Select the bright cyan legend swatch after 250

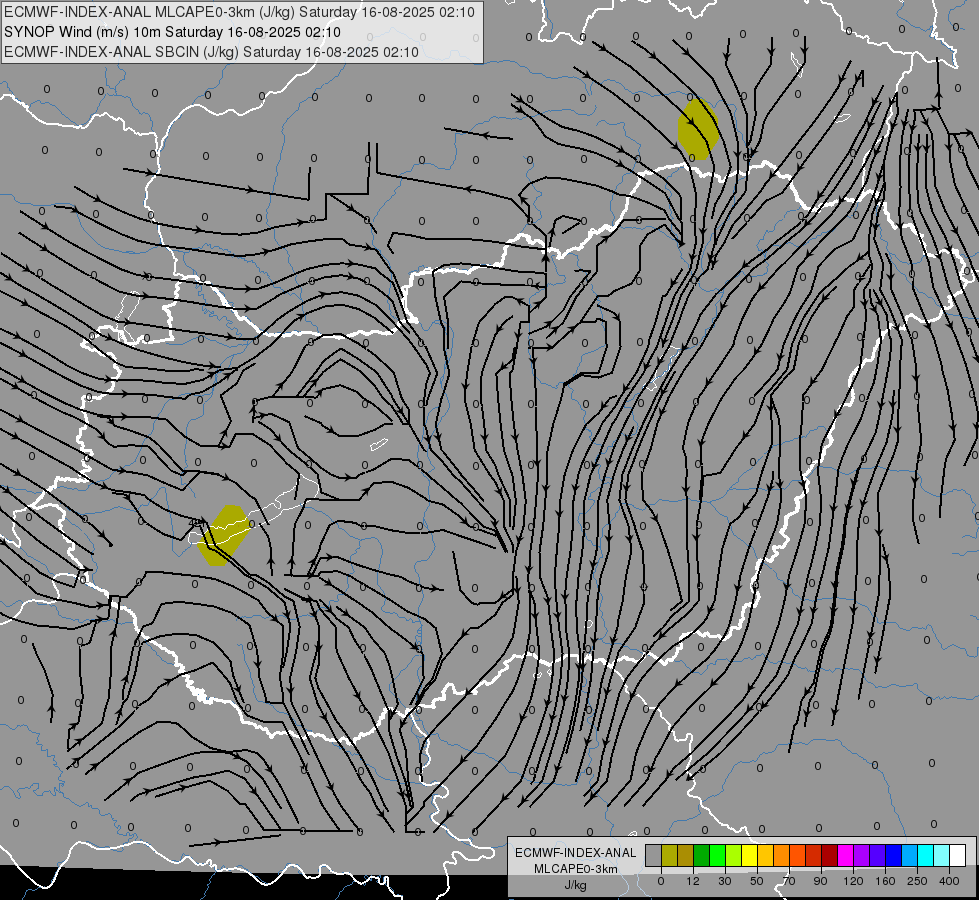[x=926, y=855]
